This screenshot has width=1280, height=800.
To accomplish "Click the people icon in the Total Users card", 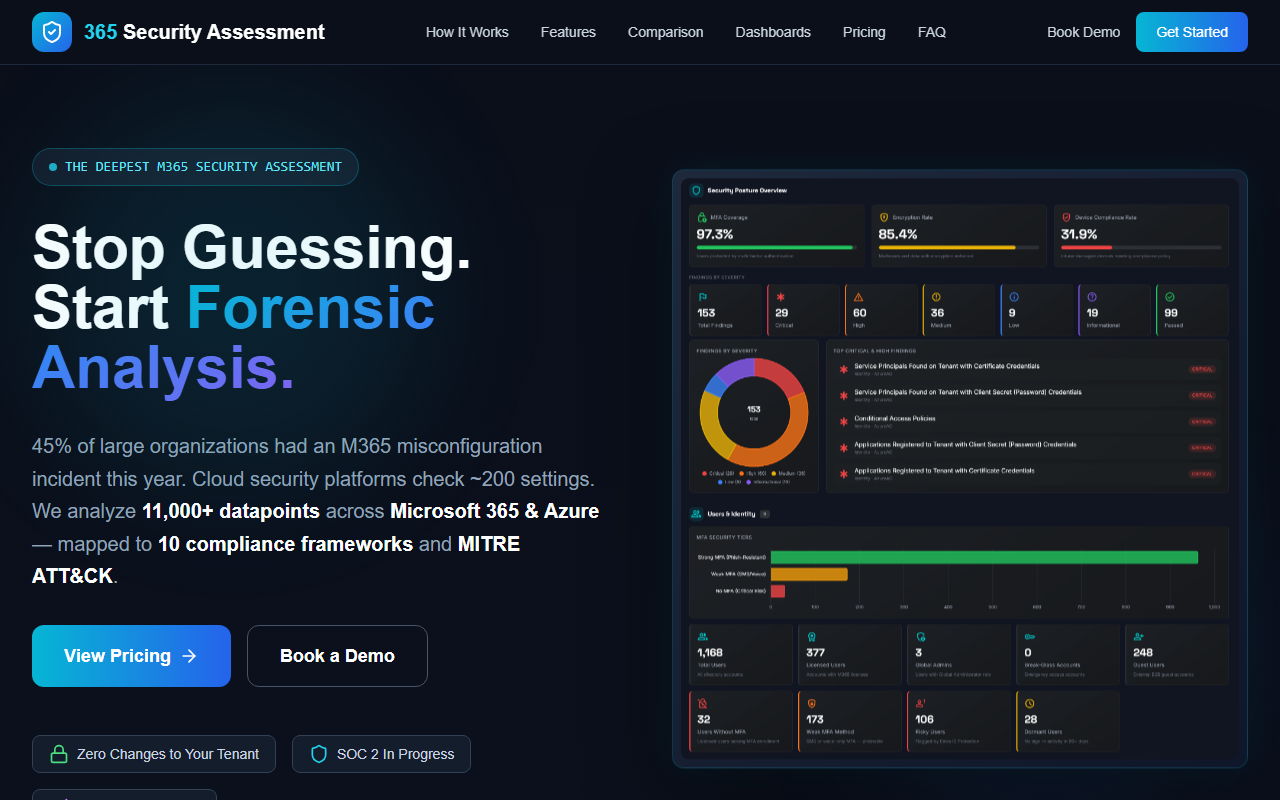I will 703,636.
